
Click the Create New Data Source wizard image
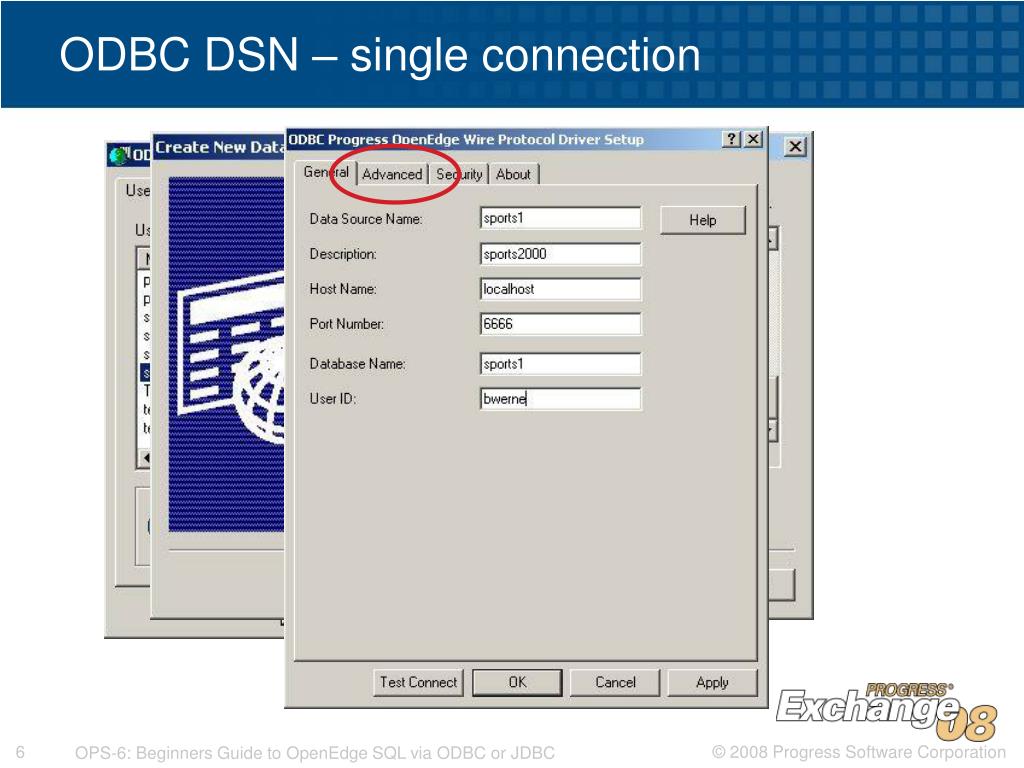pyautogui.click(x=227, y=354)
